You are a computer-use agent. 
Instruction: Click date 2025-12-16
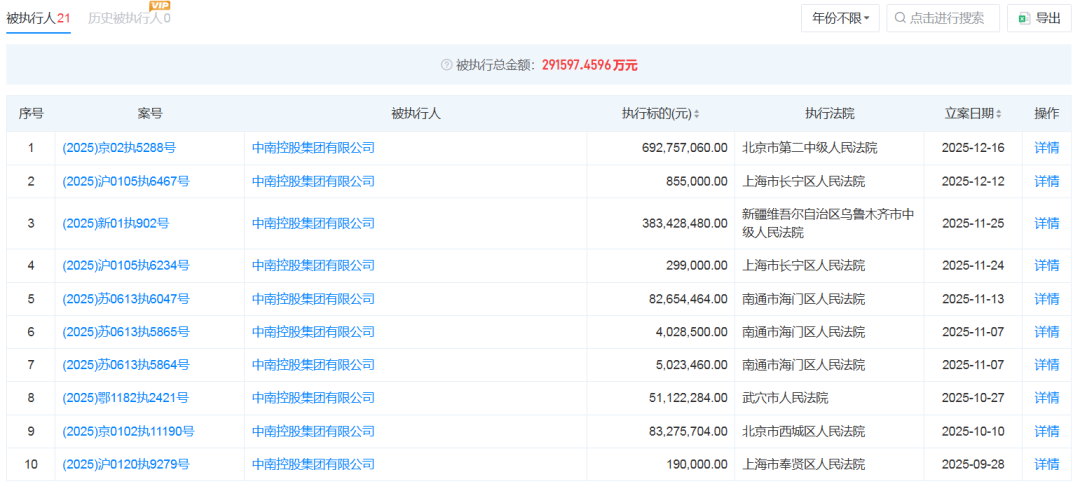[x=974, y=148]
